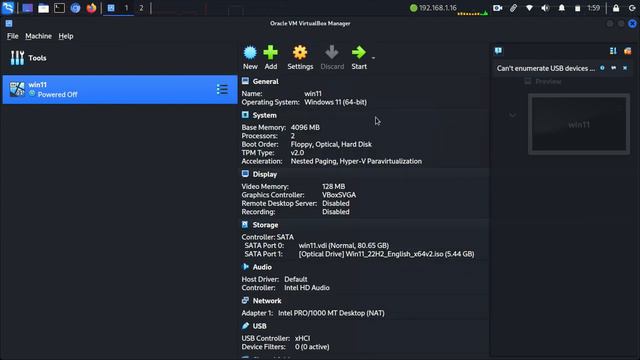Click the green Add machine icon
The height and width of the screenshot is (360, 640).
tap(271, 53)
